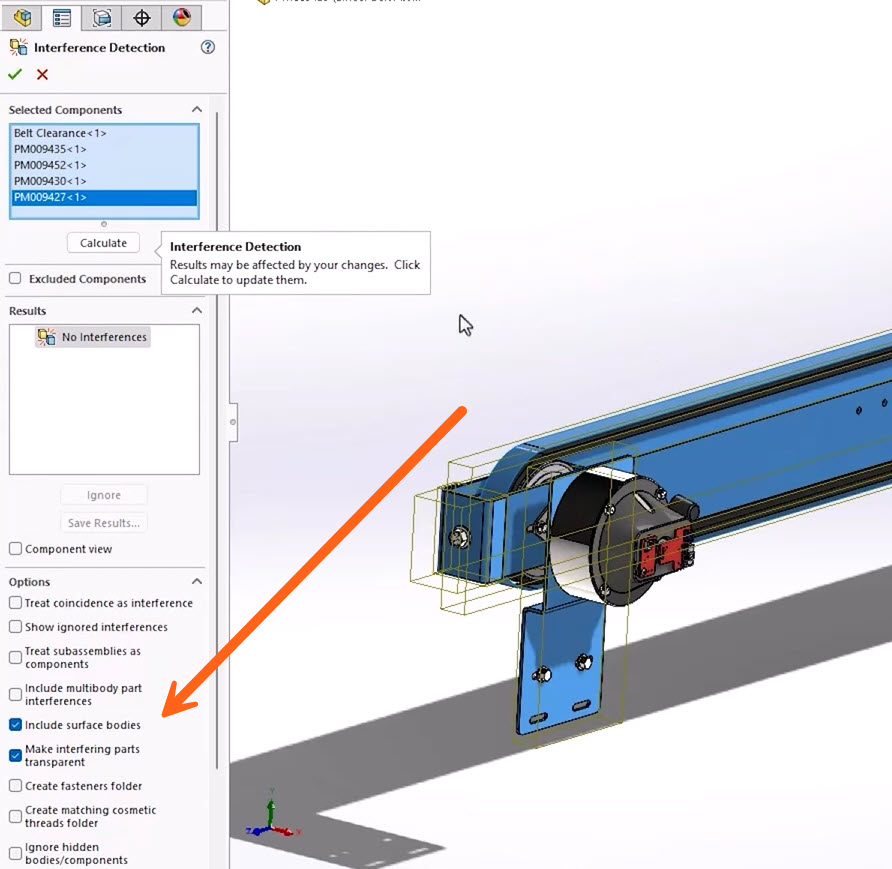Open the FeatureManager Design Tree tab
This screenshot has height=869, width=892.
[22, 17]
